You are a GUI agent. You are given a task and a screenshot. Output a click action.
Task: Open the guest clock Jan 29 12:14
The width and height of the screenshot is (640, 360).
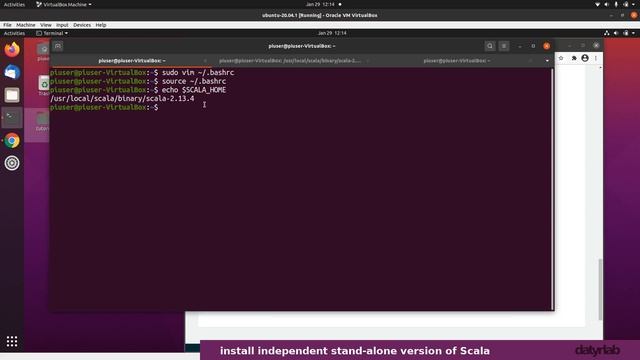click(x=332, y=33)
